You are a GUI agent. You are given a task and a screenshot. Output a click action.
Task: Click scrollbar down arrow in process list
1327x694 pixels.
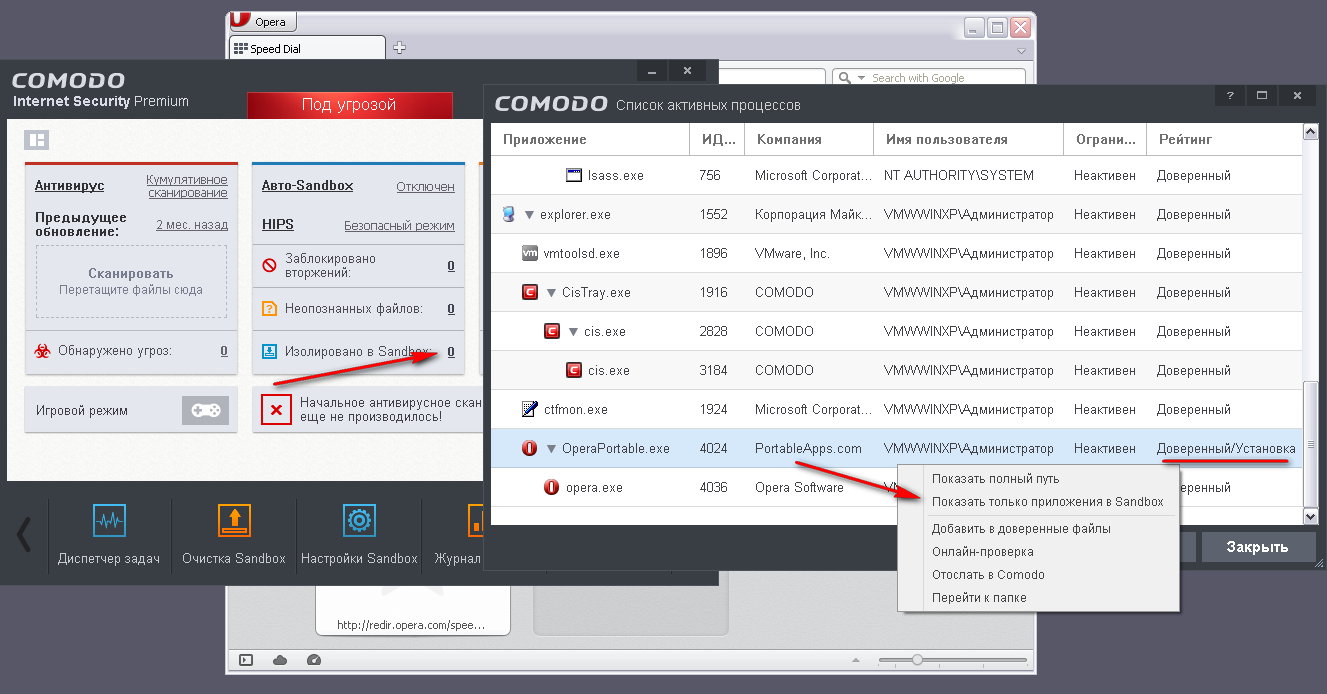point(1311,516)
